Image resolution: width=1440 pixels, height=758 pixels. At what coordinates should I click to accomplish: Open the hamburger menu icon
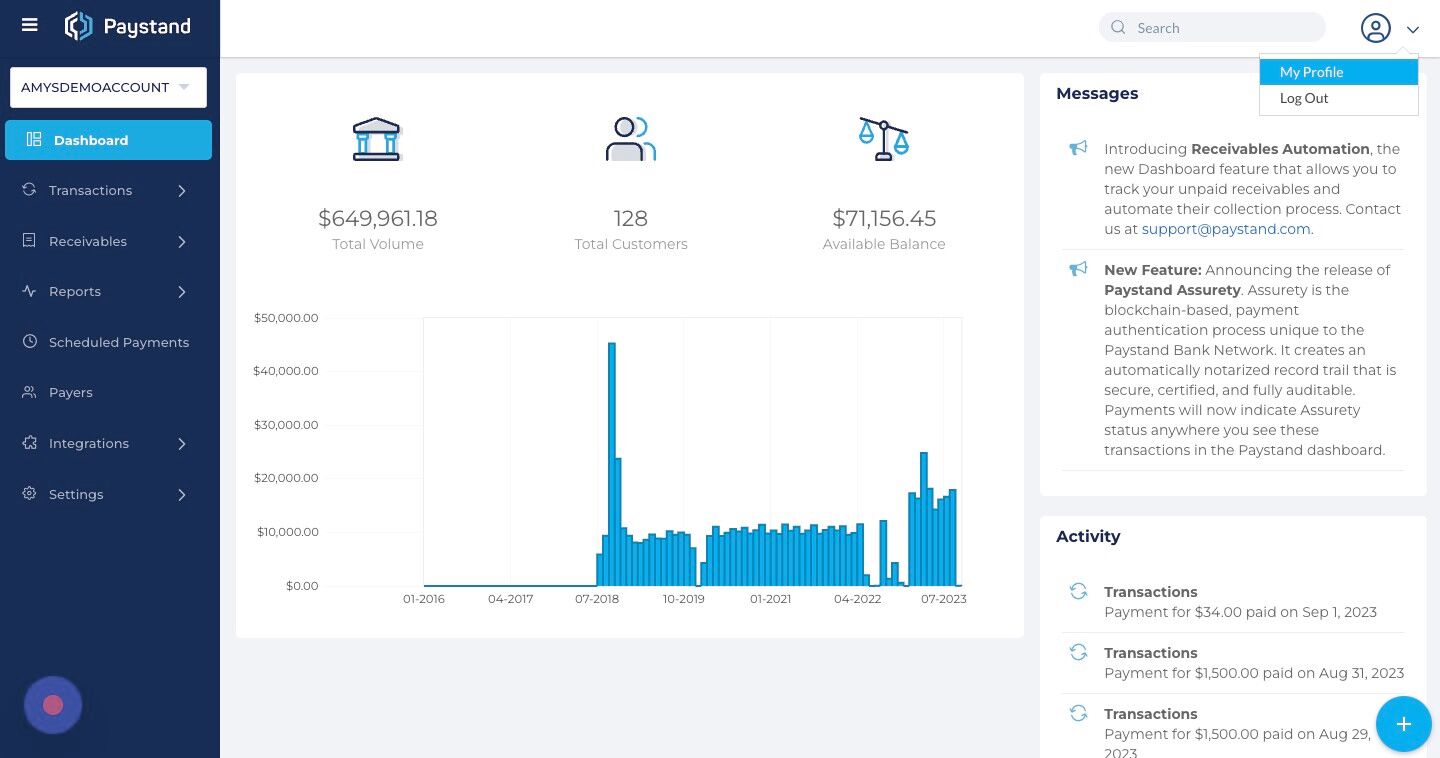[x=30, y=25]
